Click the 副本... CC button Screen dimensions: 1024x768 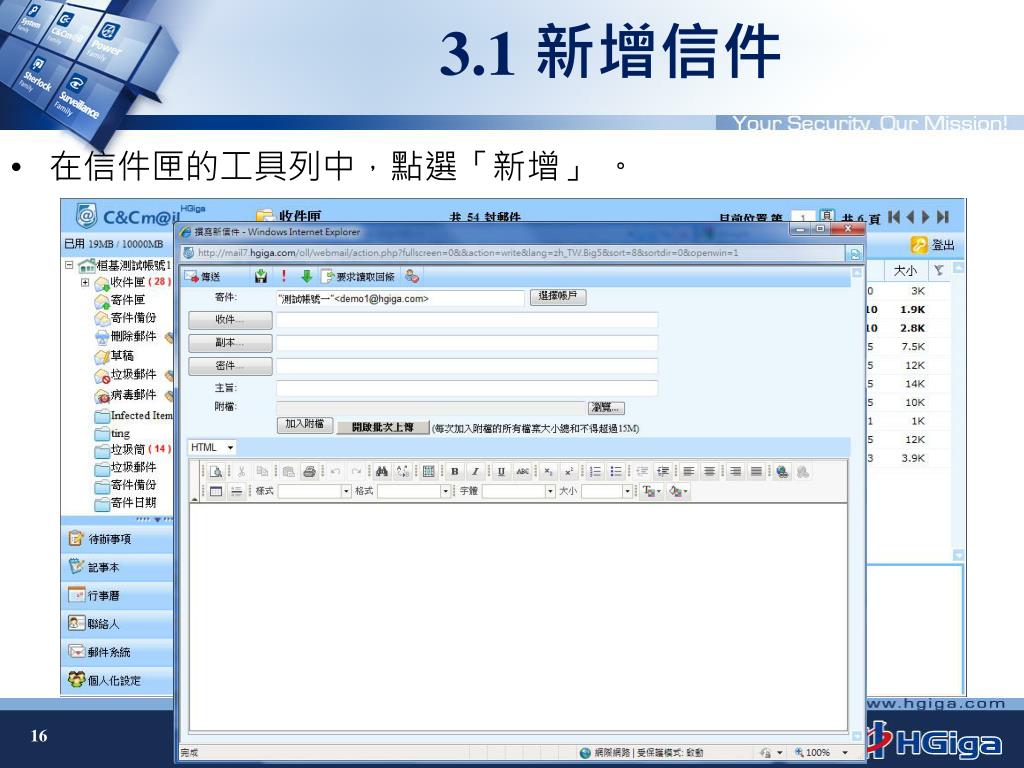click(230, 343)
